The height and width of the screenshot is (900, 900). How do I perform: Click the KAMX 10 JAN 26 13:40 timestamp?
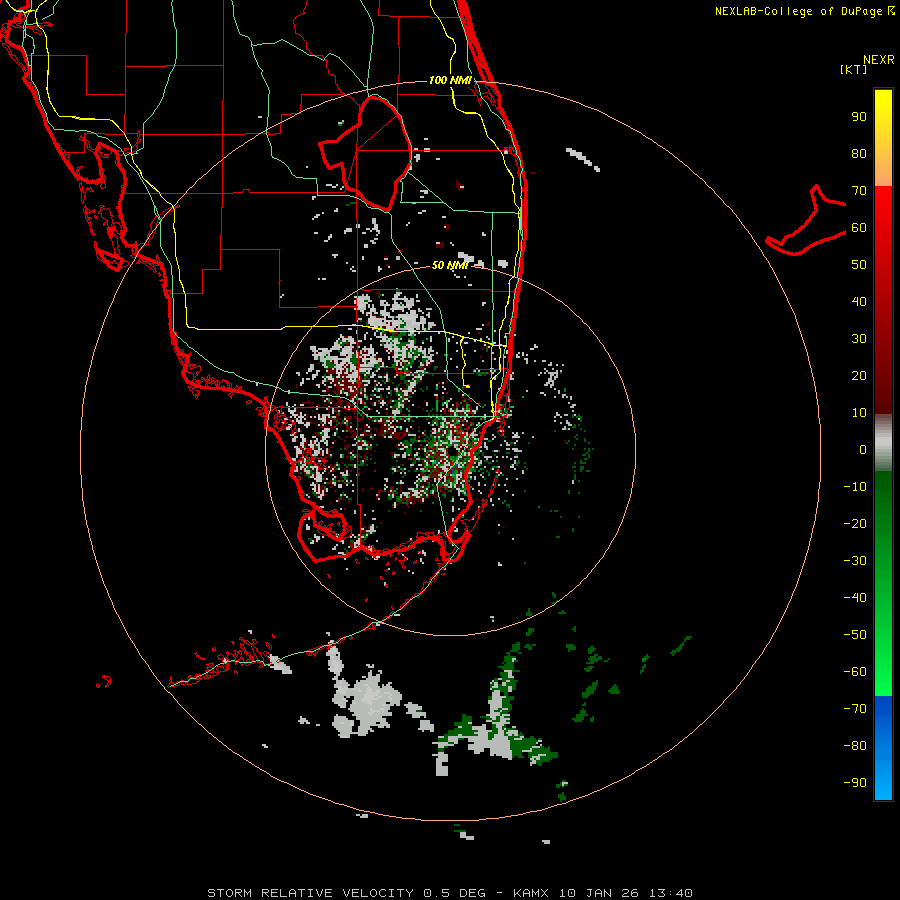603,893
